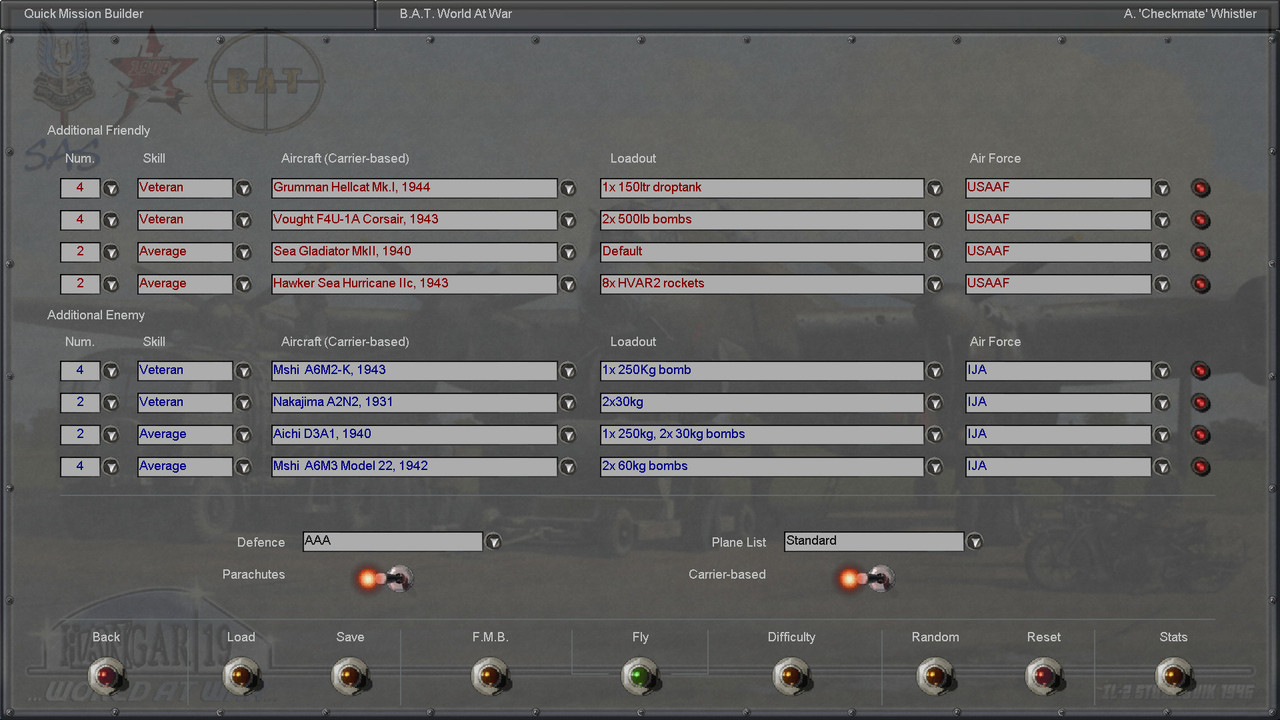Open the loadout dropdown for 8x HVAR2 rockets
Screen dimensions: 1280x720
(x=935, y=284)
